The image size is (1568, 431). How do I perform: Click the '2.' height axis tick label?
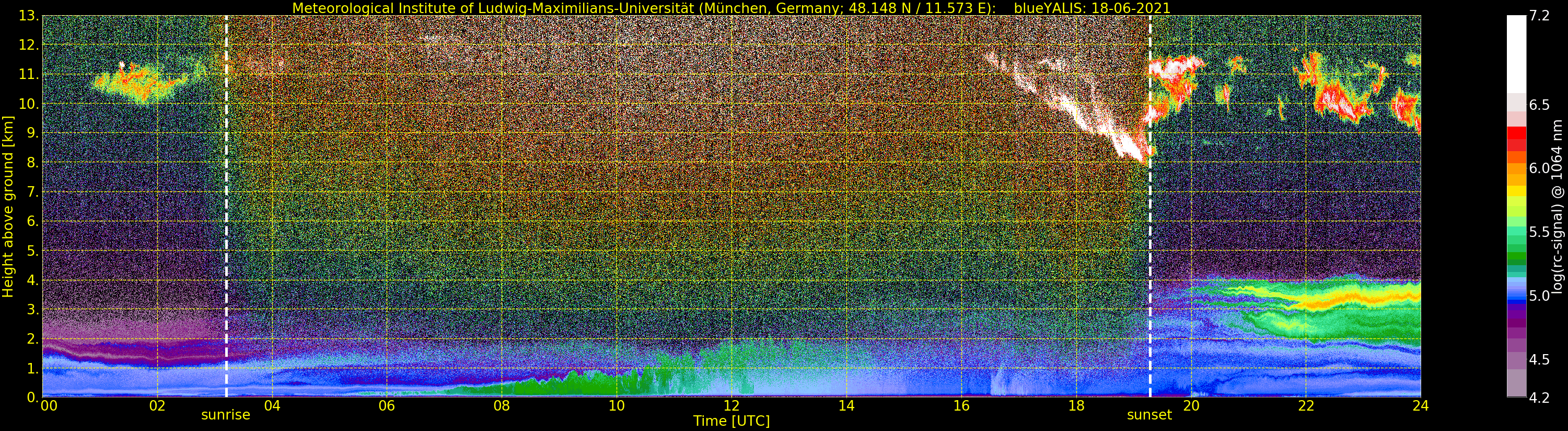pos(32,338)
